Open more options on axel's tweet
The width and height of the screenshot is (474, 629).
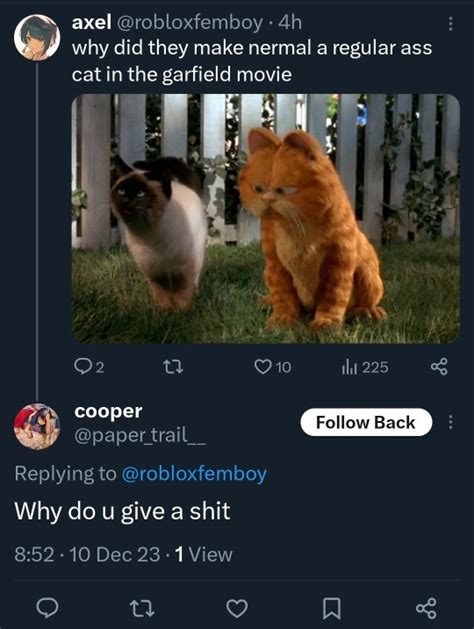point(450,24)
